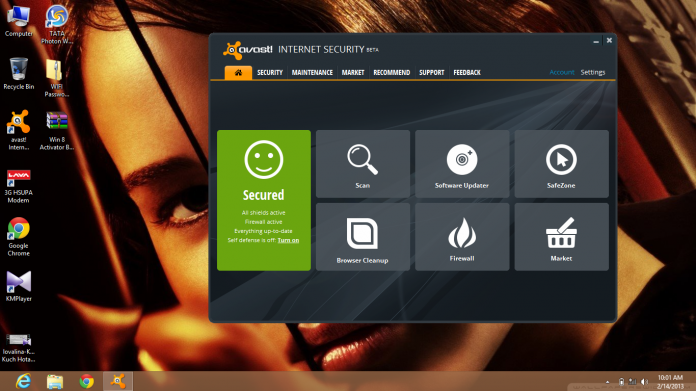The image size is (696, 391).
Task: Click Internet Explorer taskbar icon
Action: [x=23, y=381]
